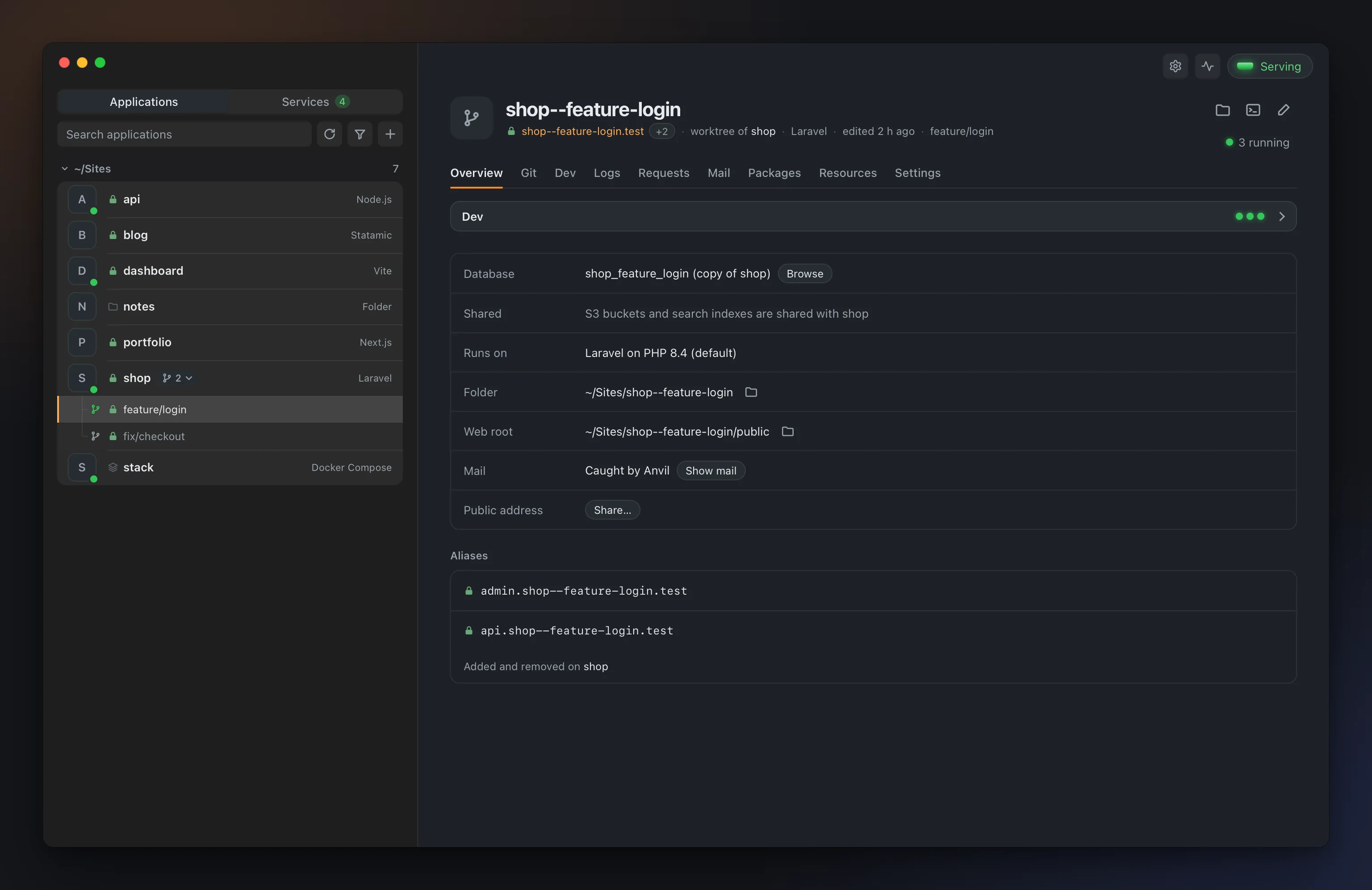
Task: Click the Show mail button
Action: coord(711,470)
